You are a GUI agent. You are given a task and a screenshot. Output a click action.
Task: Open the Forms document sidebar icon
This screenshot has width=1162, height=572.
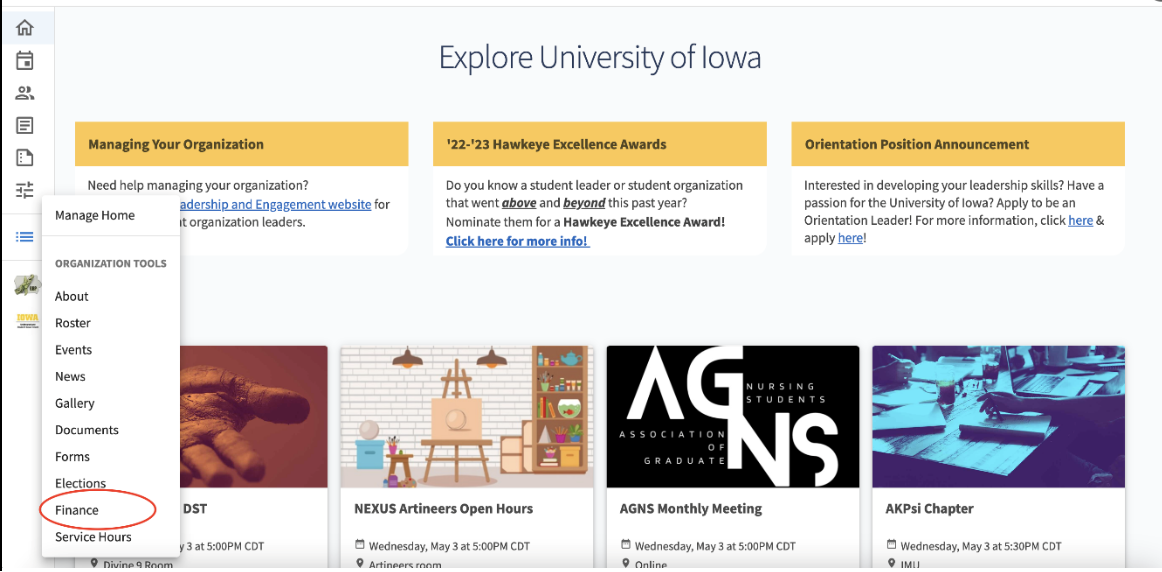tap(25, 158)
